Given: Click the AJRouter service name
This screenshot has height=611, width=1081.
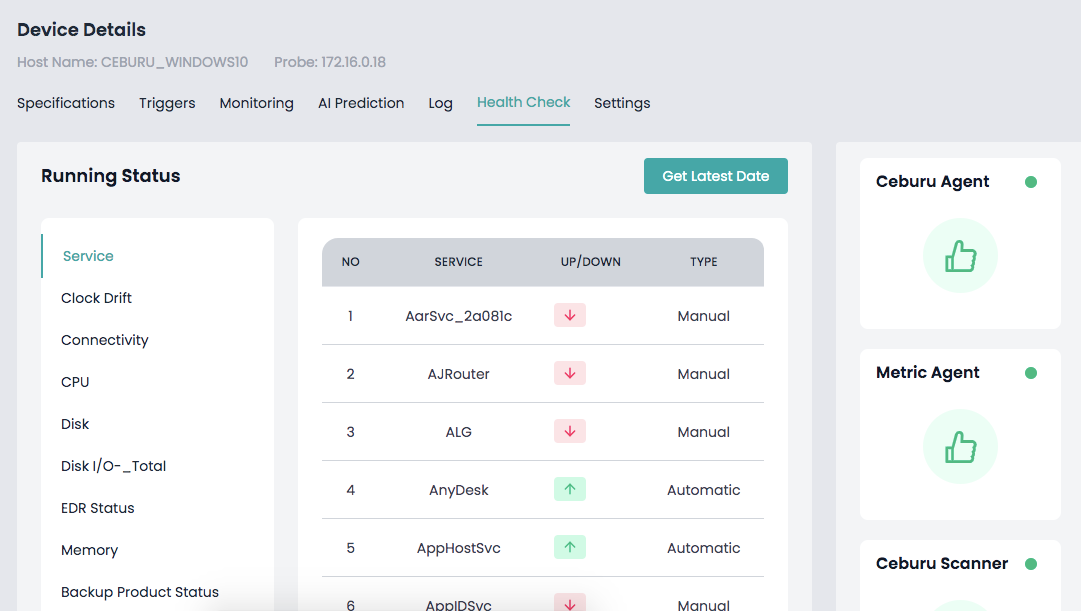Looking at the screenshot, I should 458,374.
